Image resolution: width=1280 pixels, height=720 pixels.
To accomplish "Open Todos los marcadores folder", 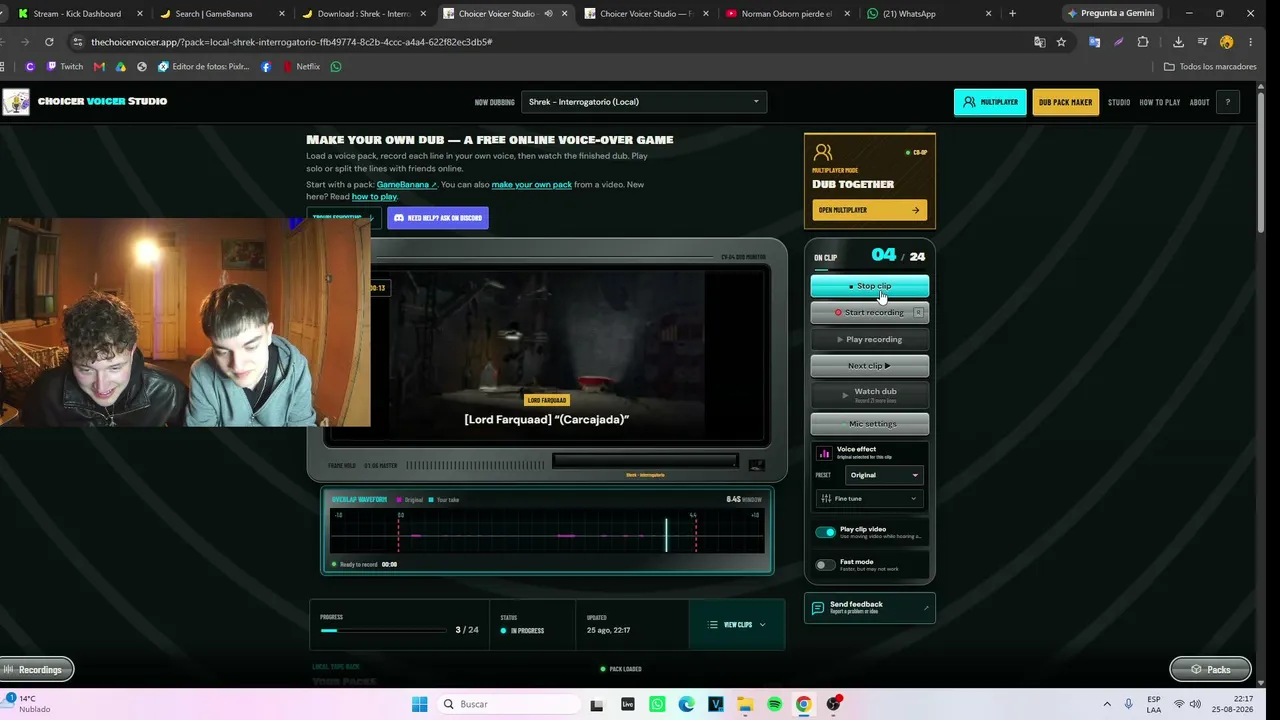I will (1210, 67).
